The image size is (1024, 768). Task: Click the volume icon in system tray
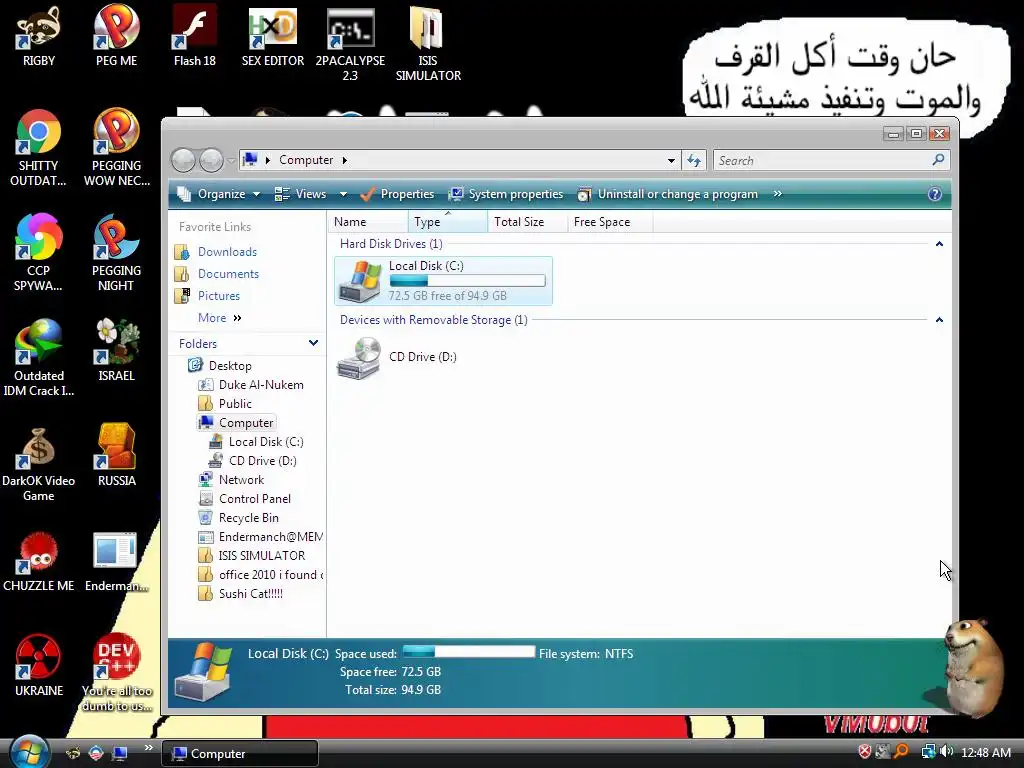(947, 752)
